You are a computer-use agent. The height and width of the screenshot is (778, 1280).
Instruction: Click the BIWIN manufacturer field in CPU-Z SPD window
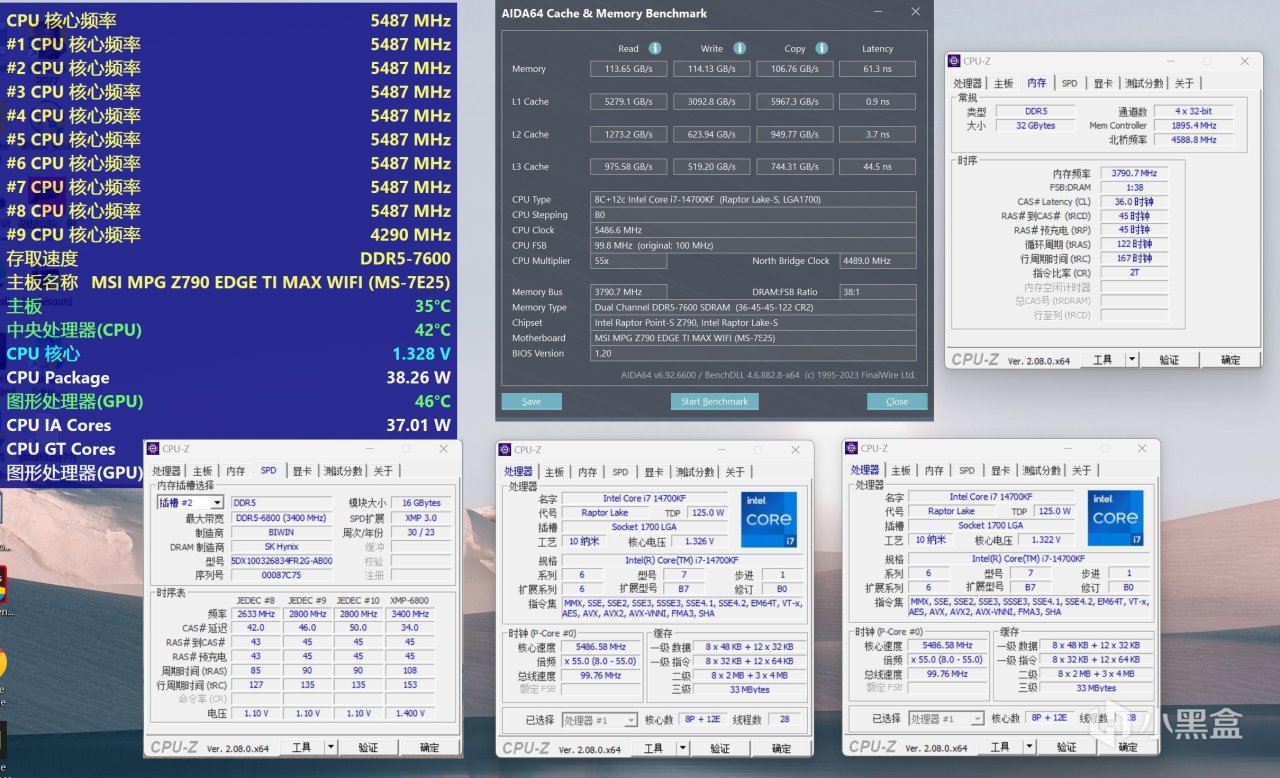[x=281, y=533]
